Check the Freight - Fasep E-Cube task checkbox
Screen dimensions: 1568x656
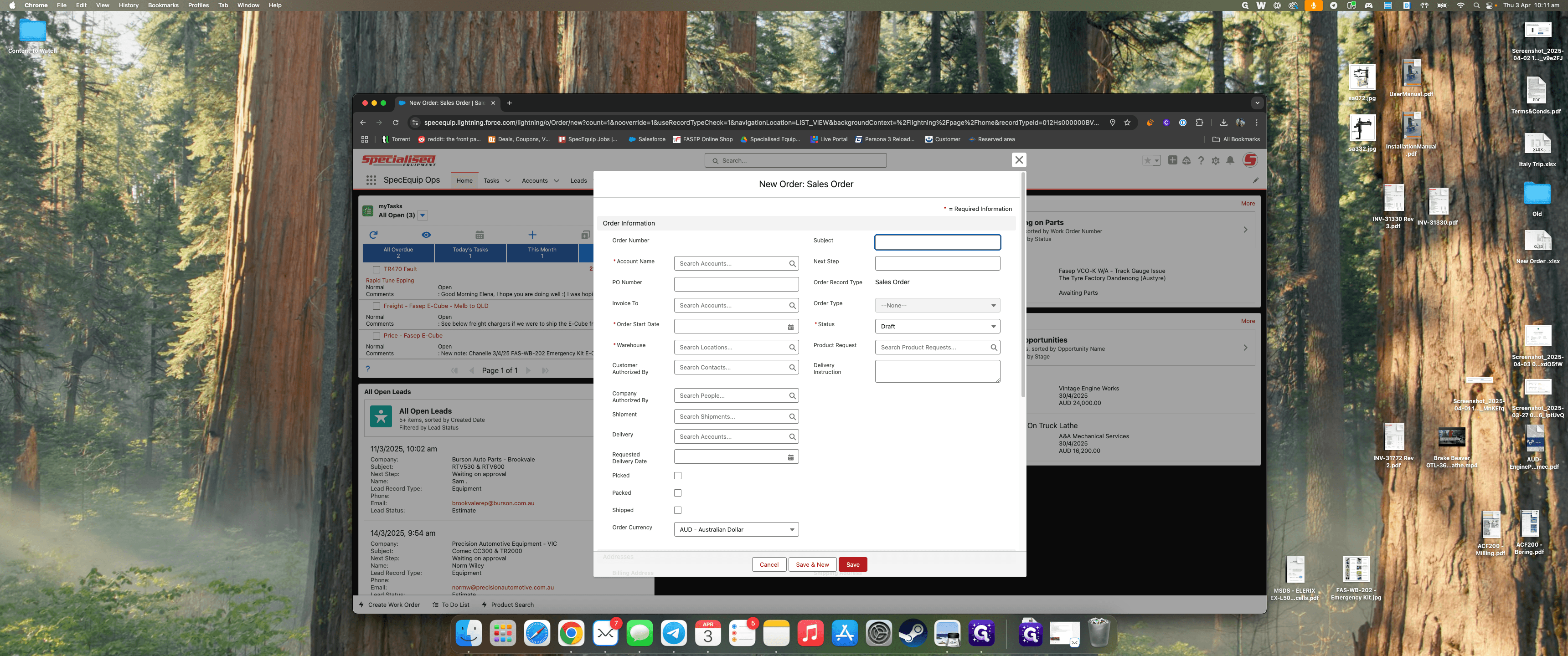point(376,306)
